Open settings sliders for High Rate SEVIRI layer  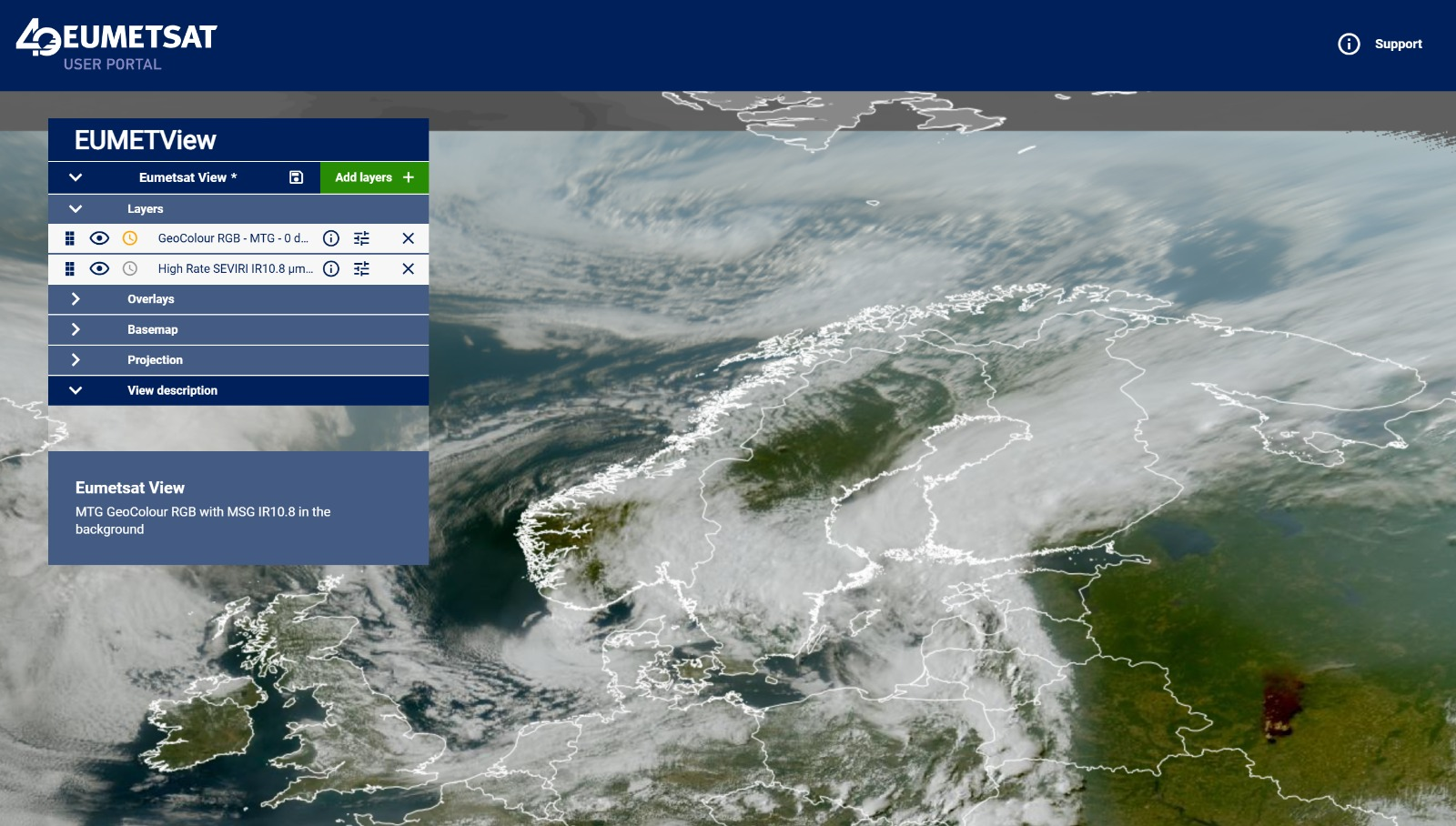(x=361, y=268)
